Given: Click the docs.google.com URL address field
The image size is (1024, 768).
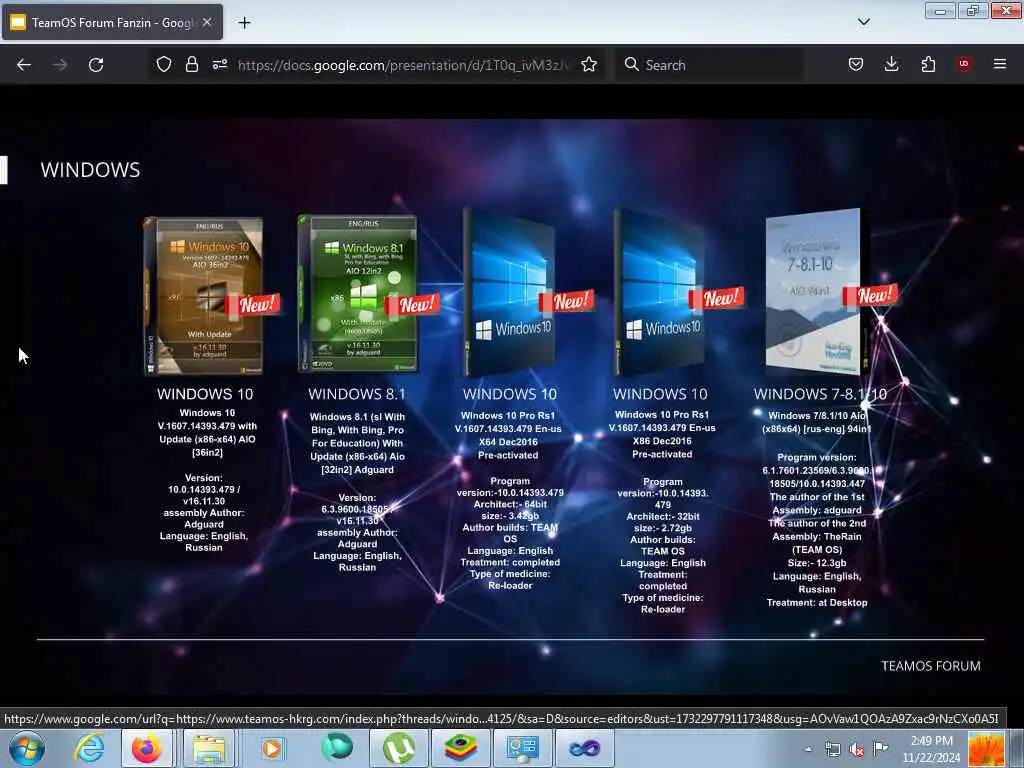Looking at the screenshot, I should pos(404,65).
